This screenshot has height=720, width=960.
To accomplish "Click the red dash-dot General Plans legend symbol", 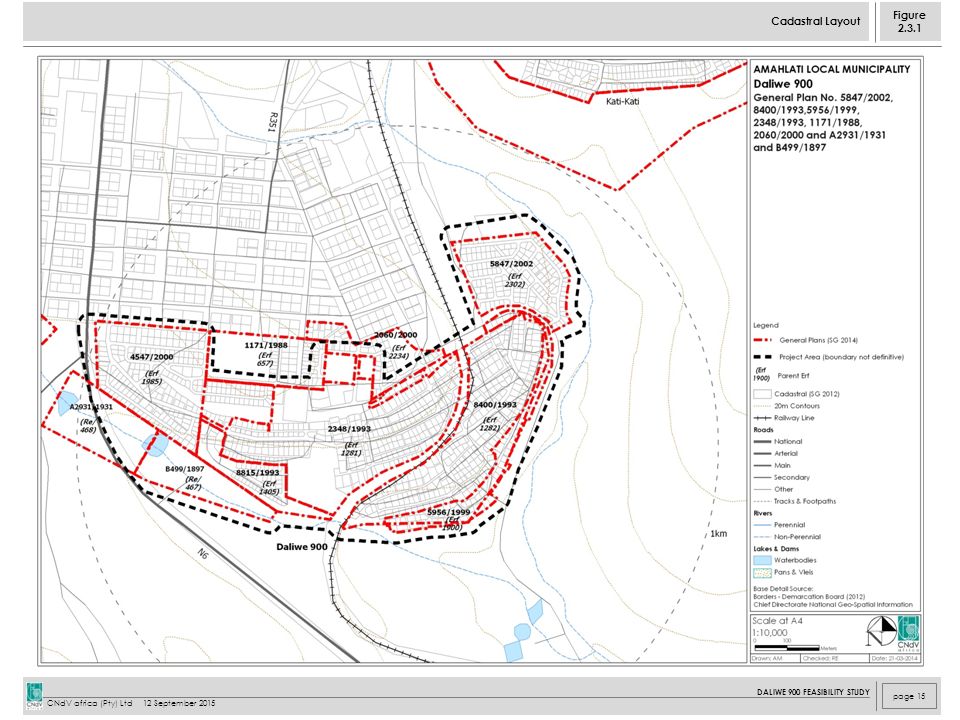I will (x=762, y=340).
